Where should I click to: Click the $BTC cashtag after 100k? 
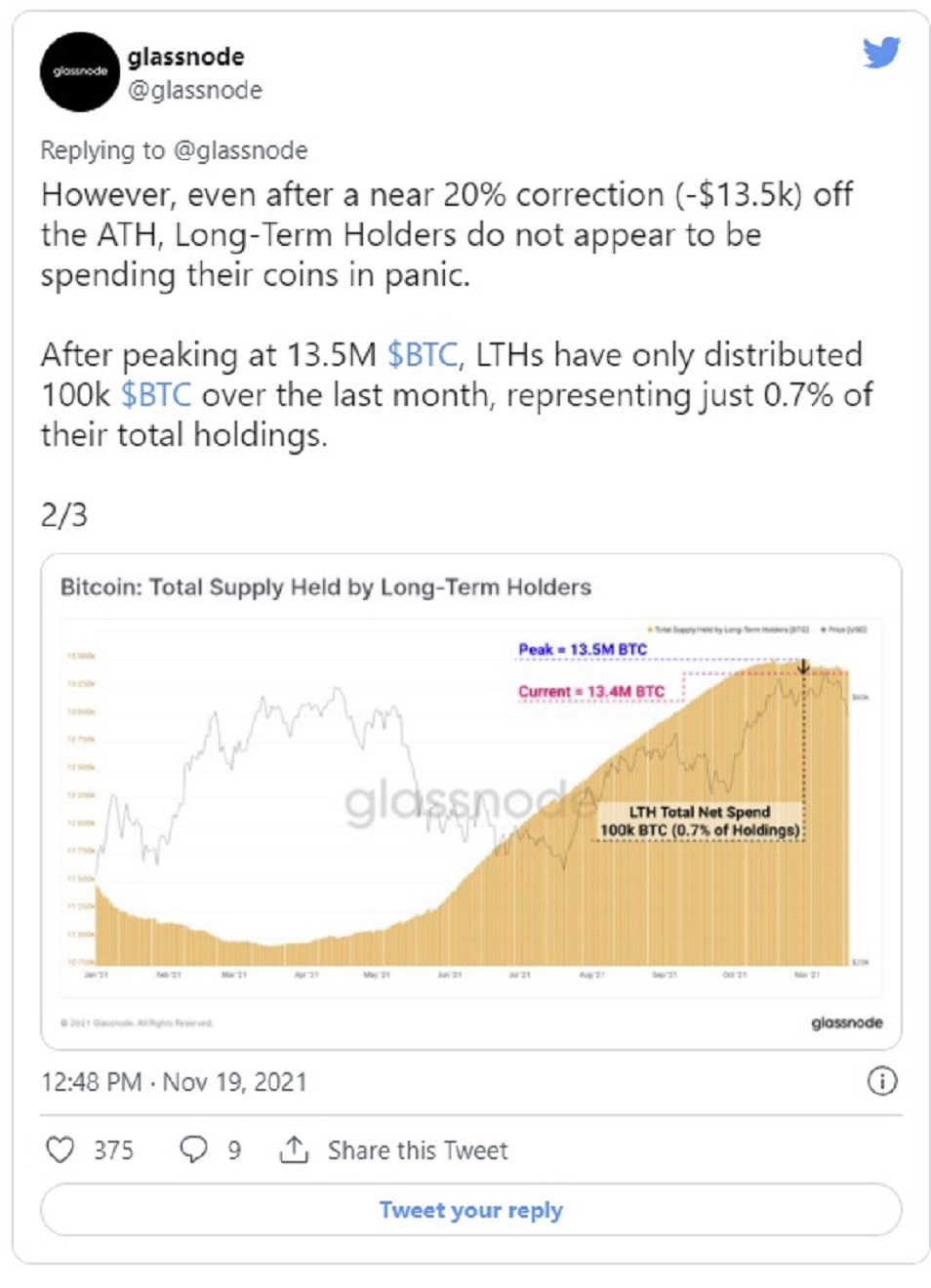156,395
